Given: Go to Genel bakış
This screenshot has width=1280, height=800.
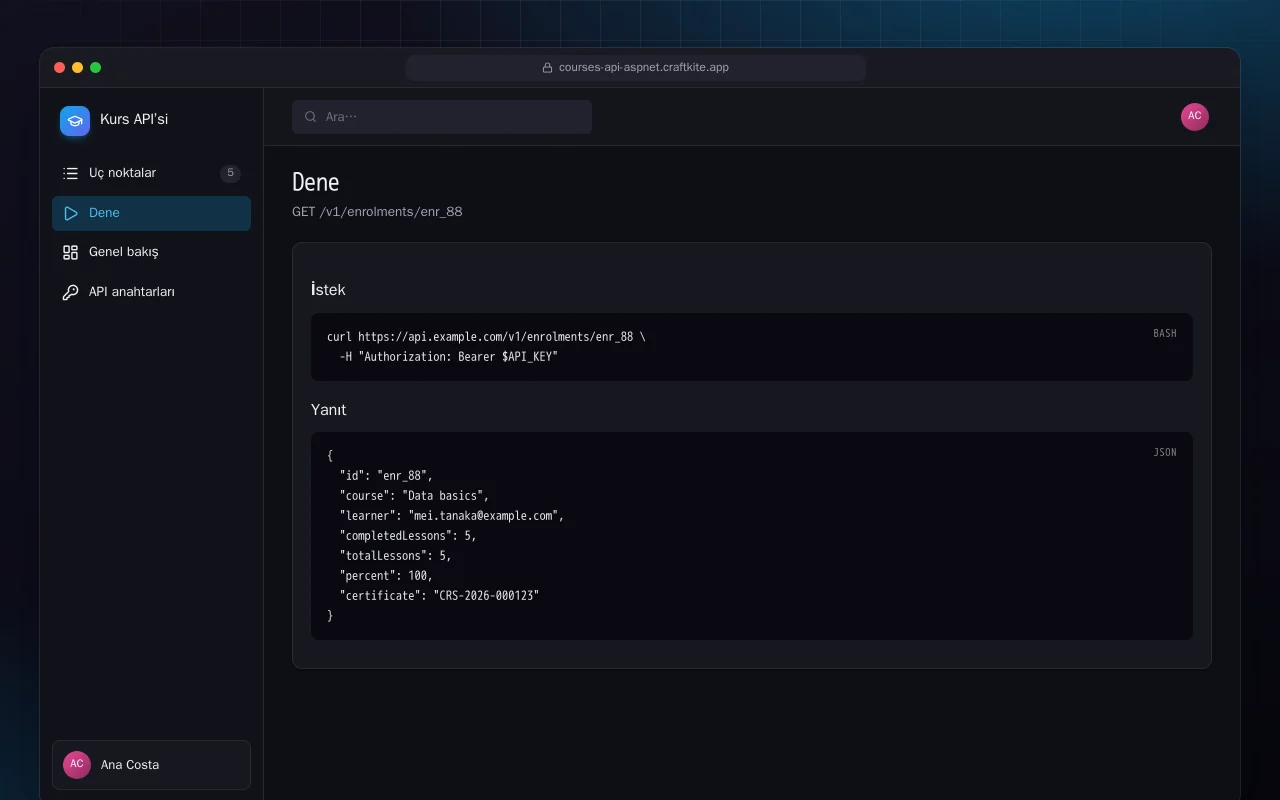Looking at the screenshot, I should (x=151, y=252).
